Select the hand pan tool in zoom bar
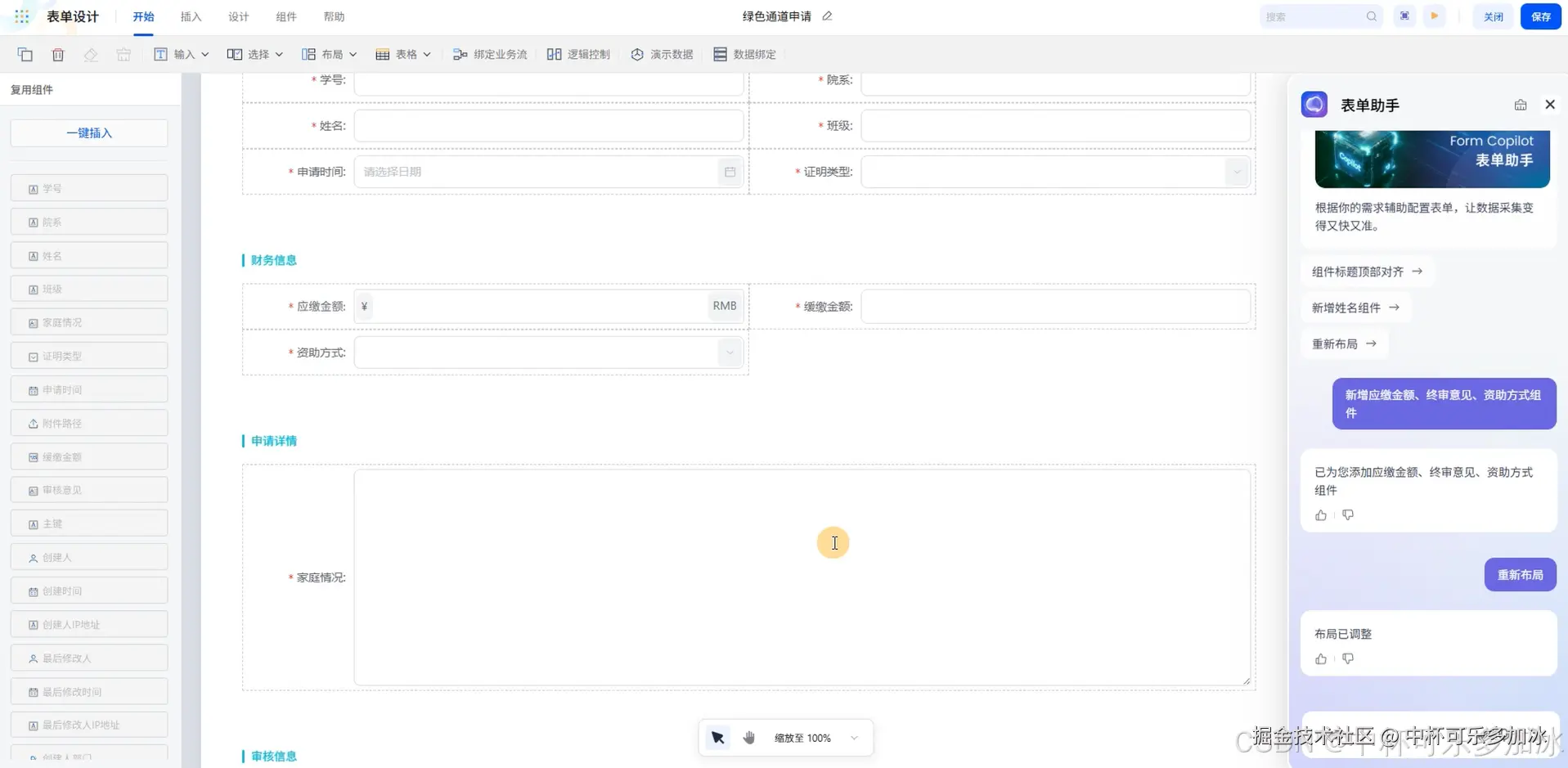 (749, 738)
